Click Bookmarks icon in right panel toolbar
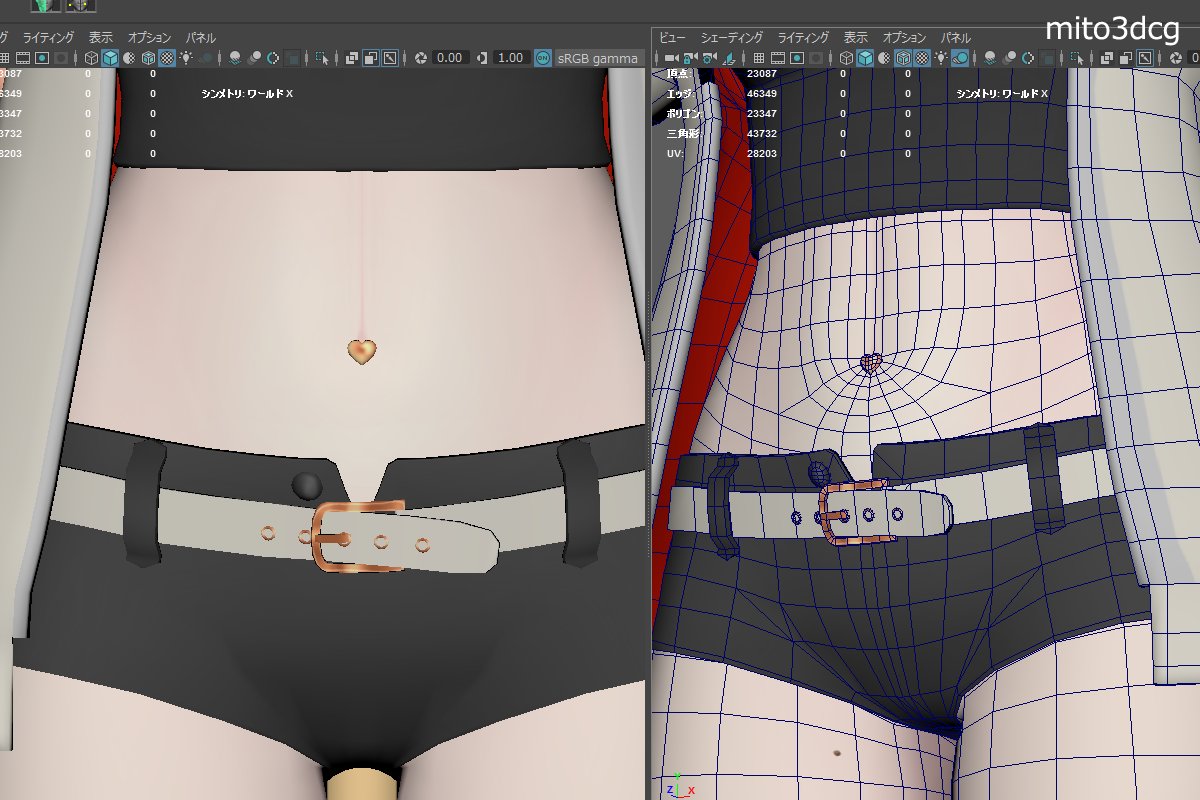The width and height of the screenshot is (1200, 800). coord(729,58)
